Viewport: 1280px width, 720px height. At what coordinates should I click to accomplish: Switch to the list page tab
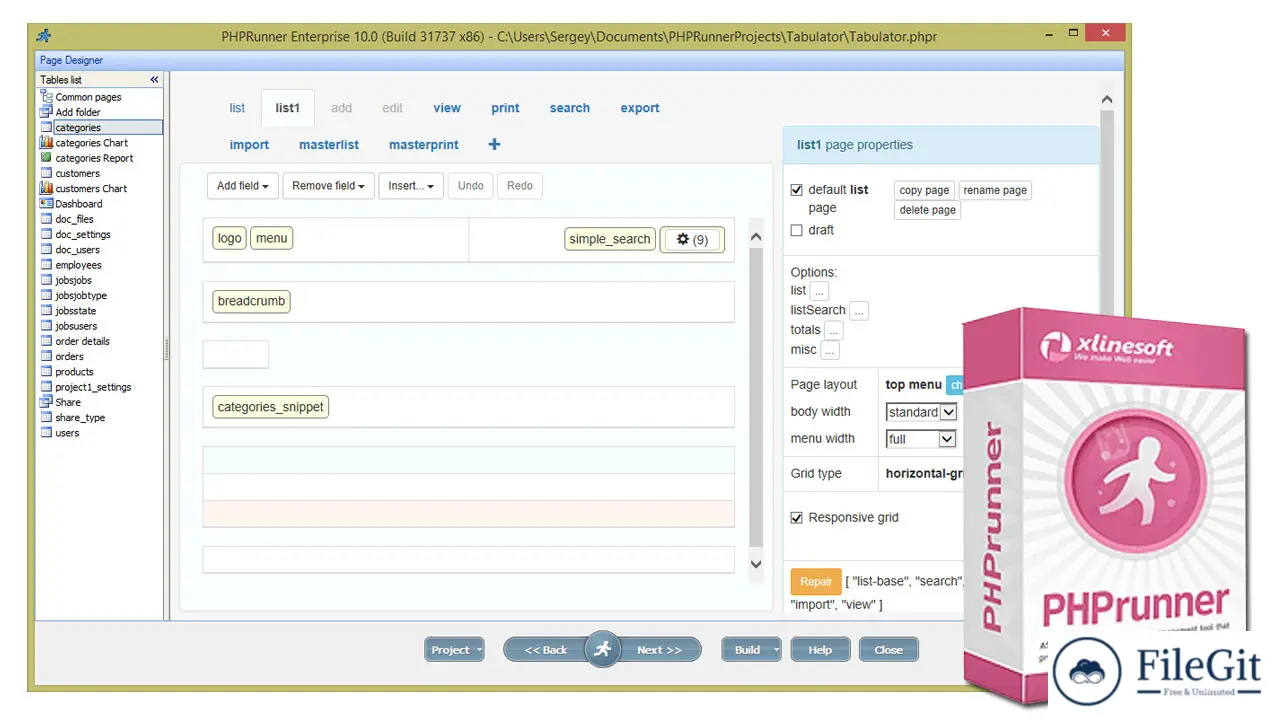237,108
